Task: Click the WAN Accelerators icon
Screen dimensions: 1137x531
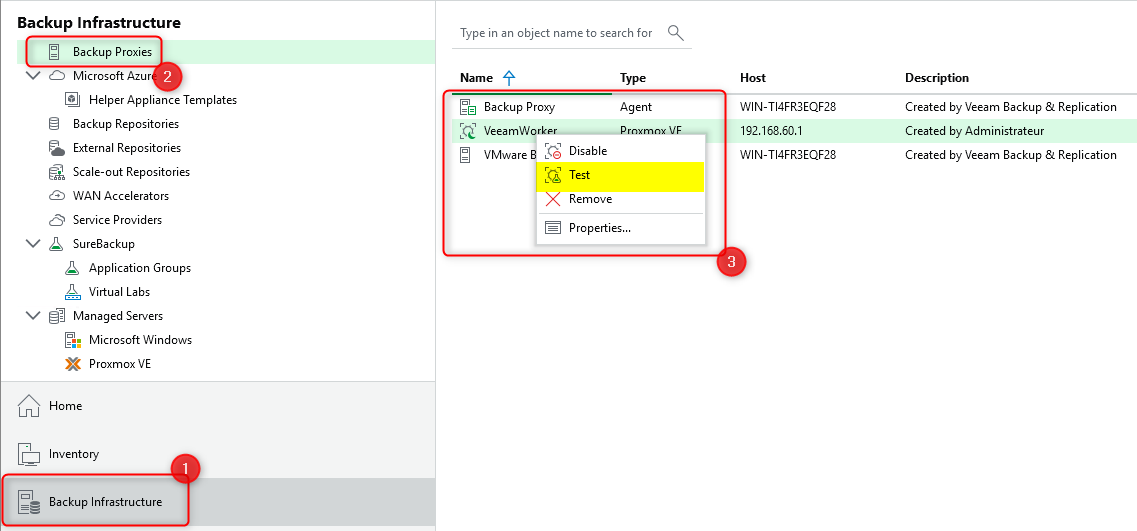Action: pos(57,196)
